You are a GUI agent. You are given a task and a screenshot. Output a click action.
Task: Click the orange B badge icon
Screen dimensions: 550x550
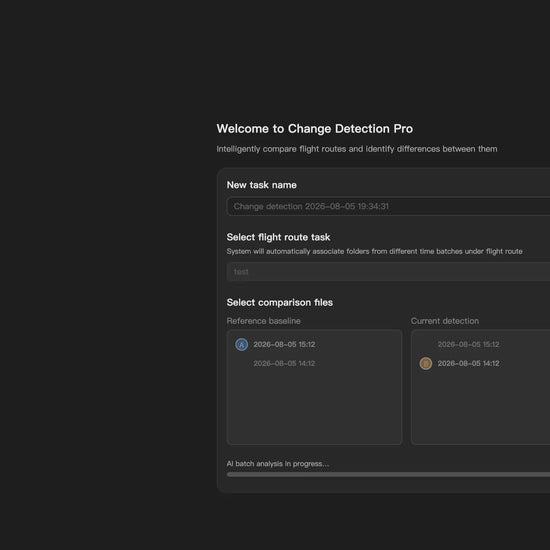(x=426, y=363)
